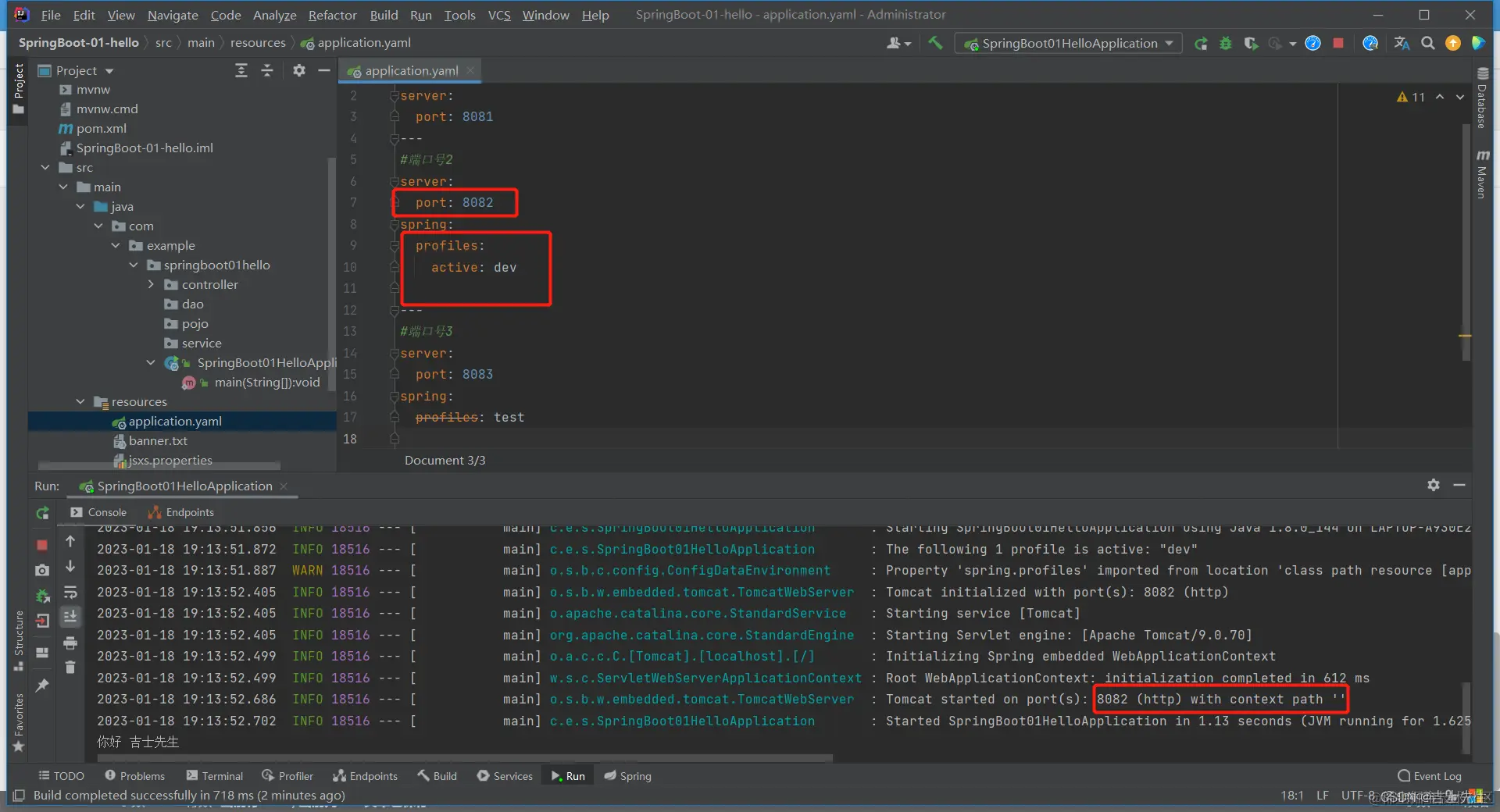Print the console output with the printer icon
The width and height of the screenshot is (1500, 812).
pyautogui.click(x=70, y=643)
